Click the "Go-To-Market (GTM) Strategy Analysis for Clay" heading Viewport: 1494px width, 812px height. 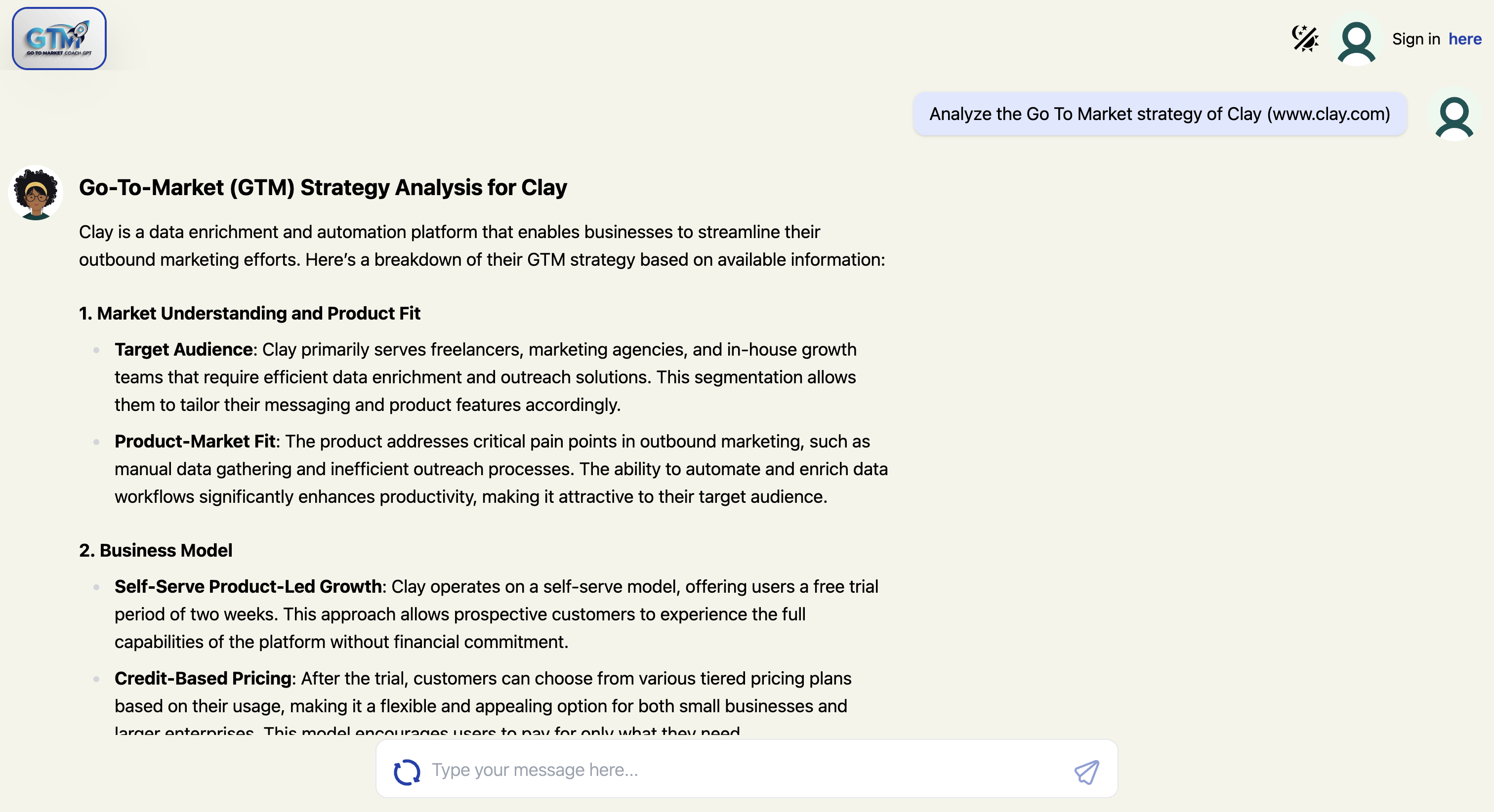[323, 187]
